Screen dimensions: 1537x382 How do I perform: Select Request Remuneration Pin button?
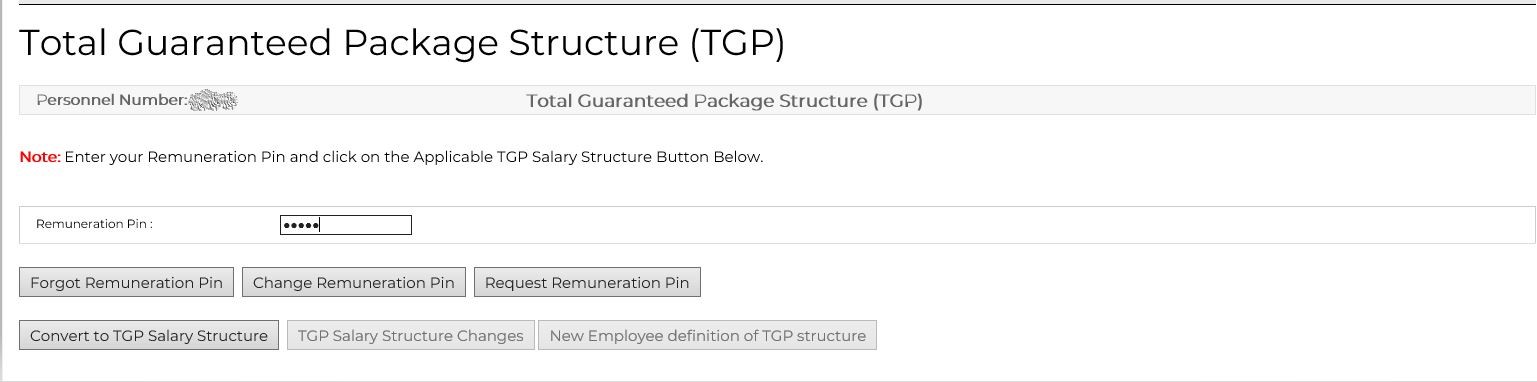pyautogui.click(x=587, y=282)
